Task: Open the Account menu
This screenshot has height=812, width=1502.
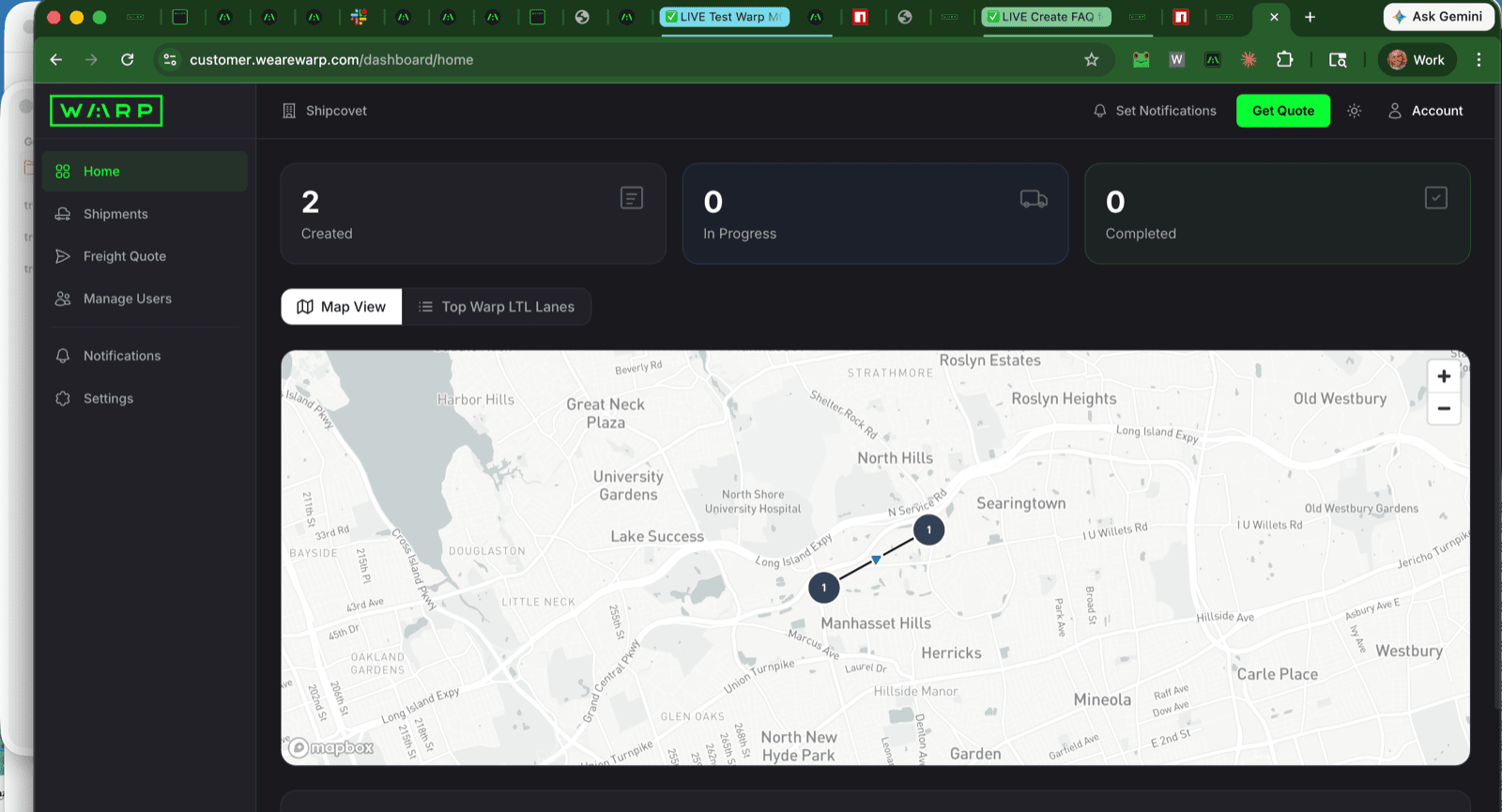Action: tap(1425, 111)
